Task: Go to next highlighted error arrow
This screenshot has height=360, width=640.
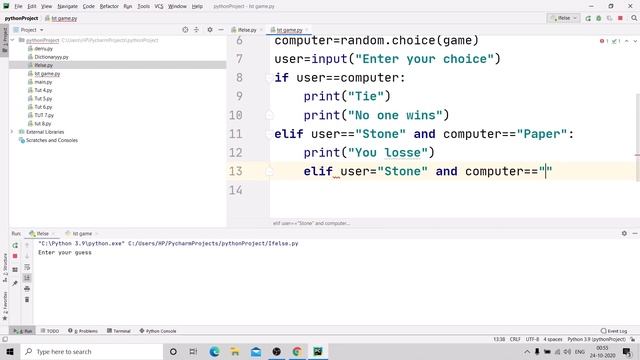Action: (635, 41)
